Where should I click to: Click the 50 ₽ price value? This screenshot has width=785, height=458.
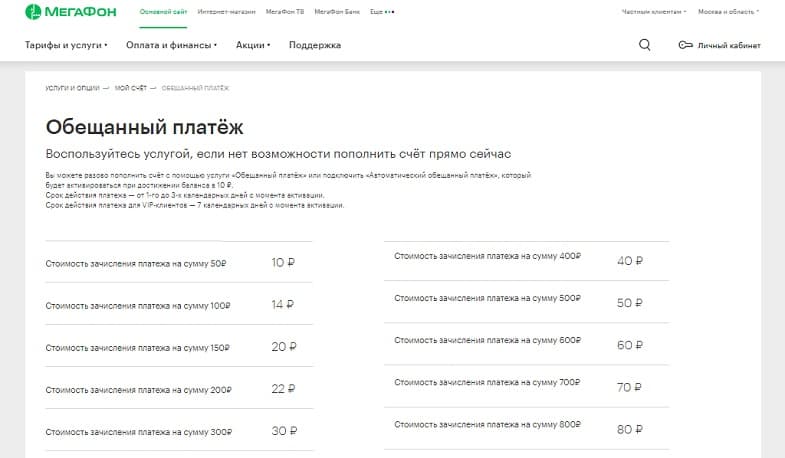pyautogui.click(x=630, y=303)
